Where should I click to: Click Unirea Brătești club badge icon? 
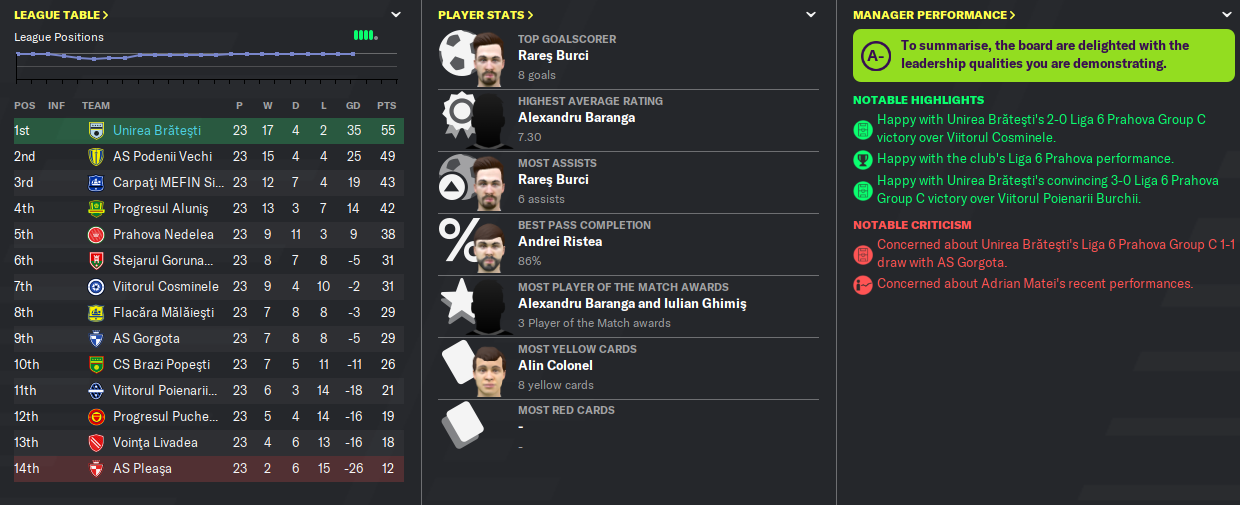96,130
